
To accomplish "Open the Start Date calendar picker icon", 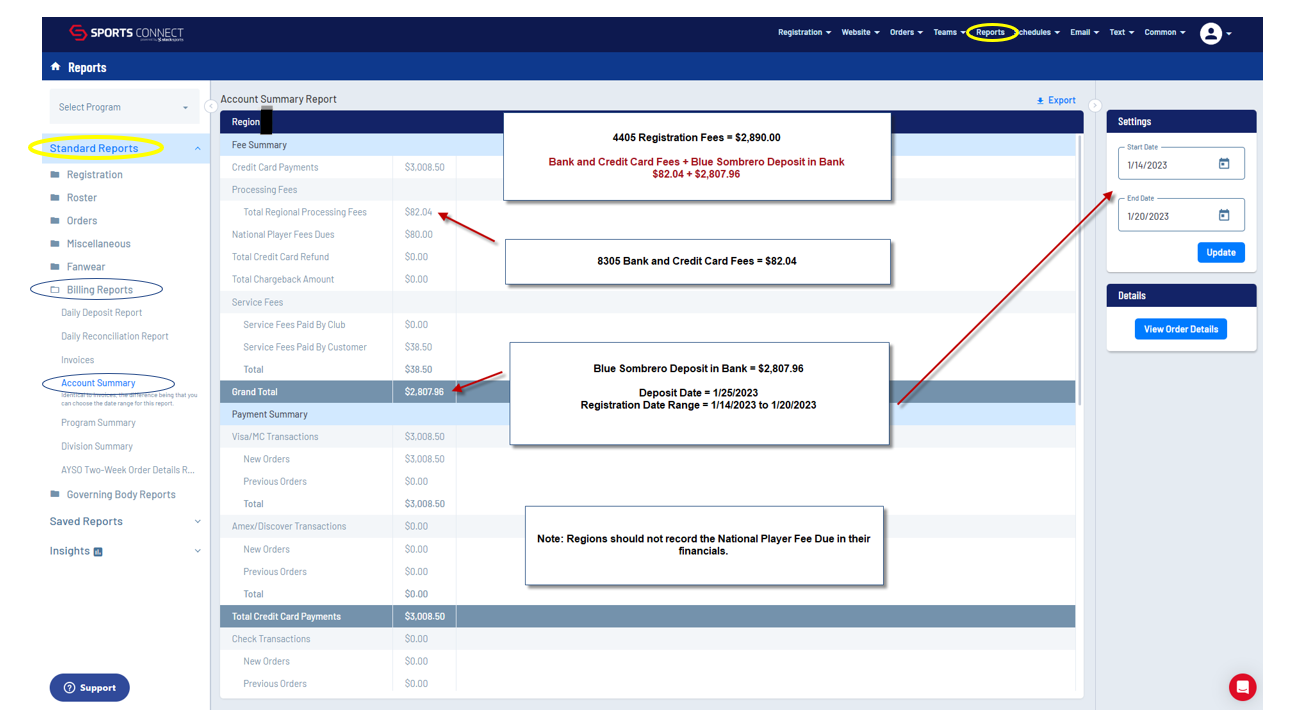I will pyautogui.click(x=1224, y=164).
